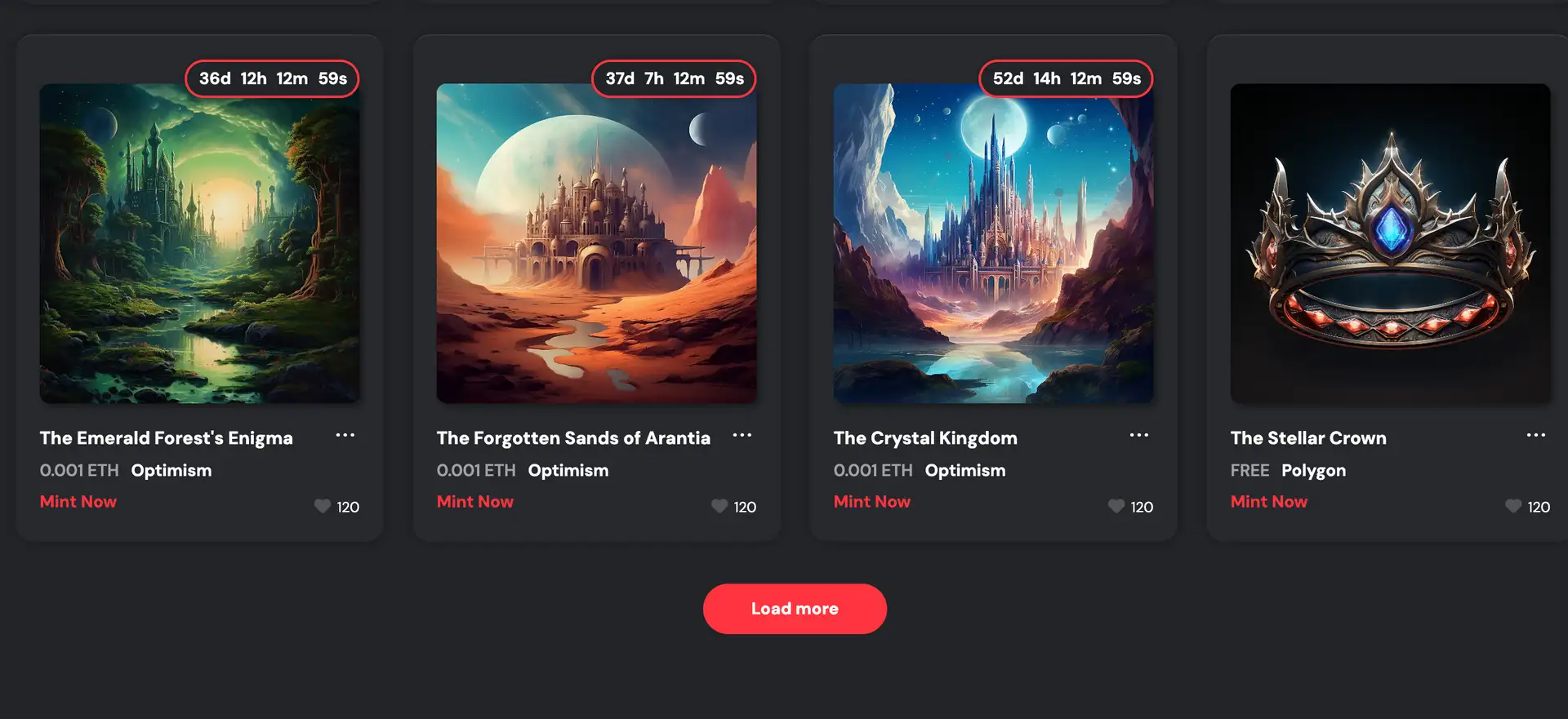
Task: View the Stellar Crown image
Action: pos(1391,243)
